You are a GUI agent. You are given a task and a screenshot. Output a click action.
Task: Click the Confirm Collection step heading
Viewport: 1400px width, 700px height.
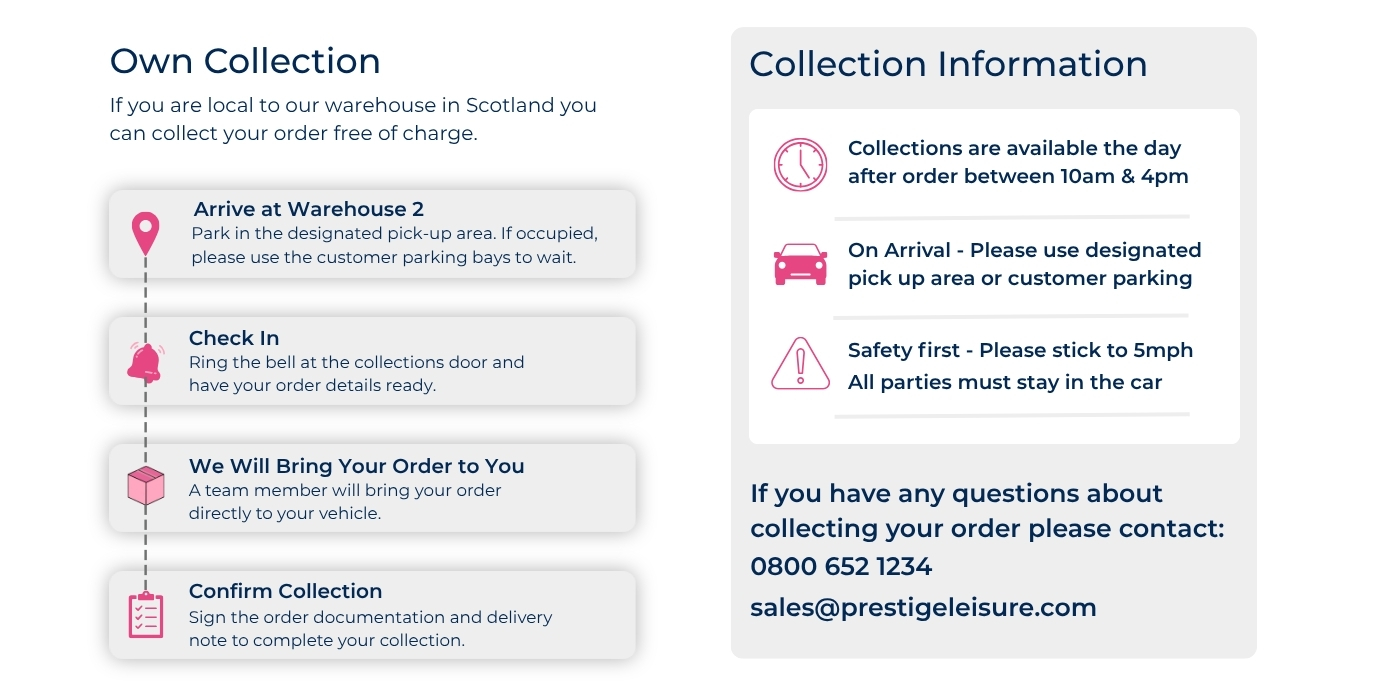[285, 591]
